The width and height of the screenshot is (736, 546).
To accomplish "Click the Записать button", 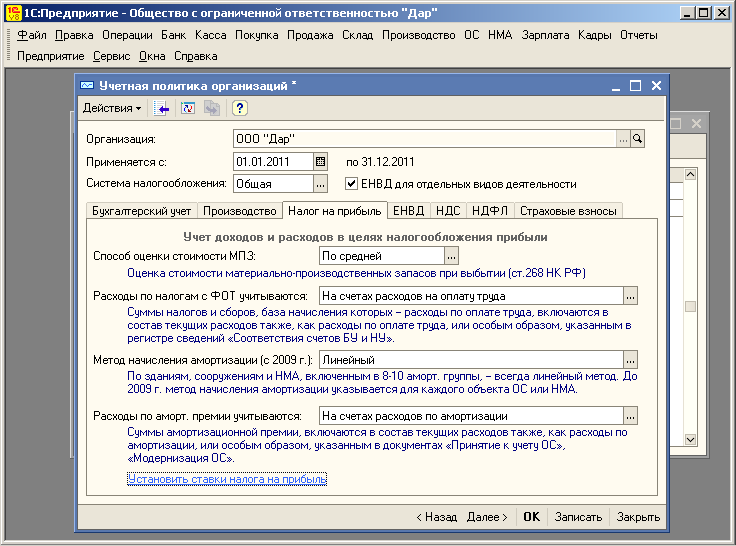I will pos(578,517).
